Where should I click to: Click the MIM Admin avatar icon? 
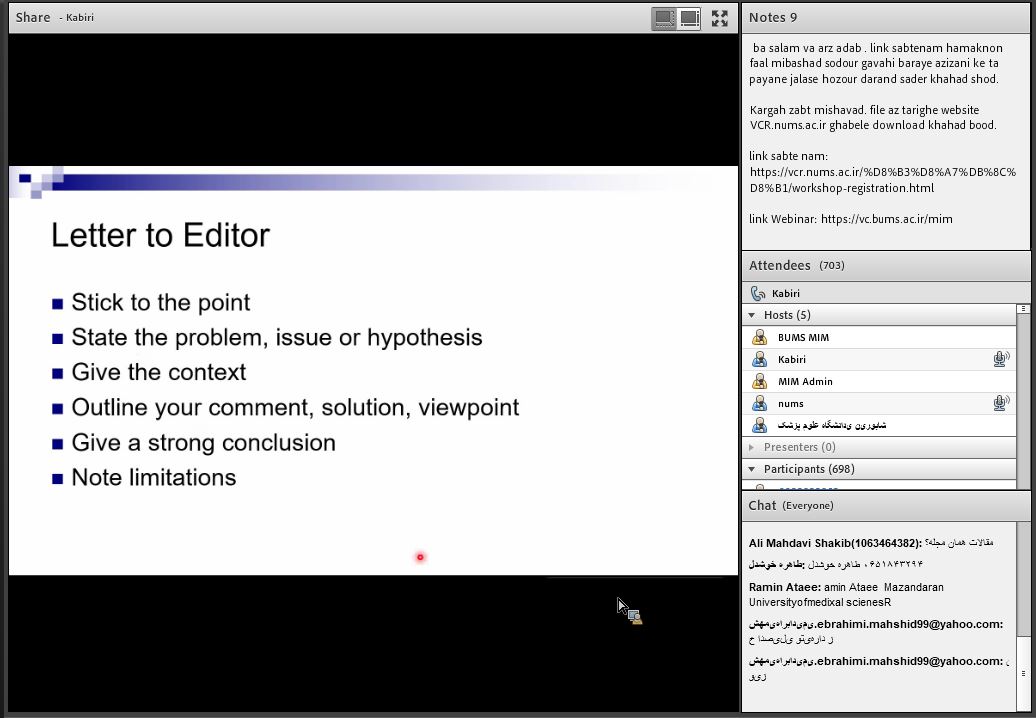(760, 382)
